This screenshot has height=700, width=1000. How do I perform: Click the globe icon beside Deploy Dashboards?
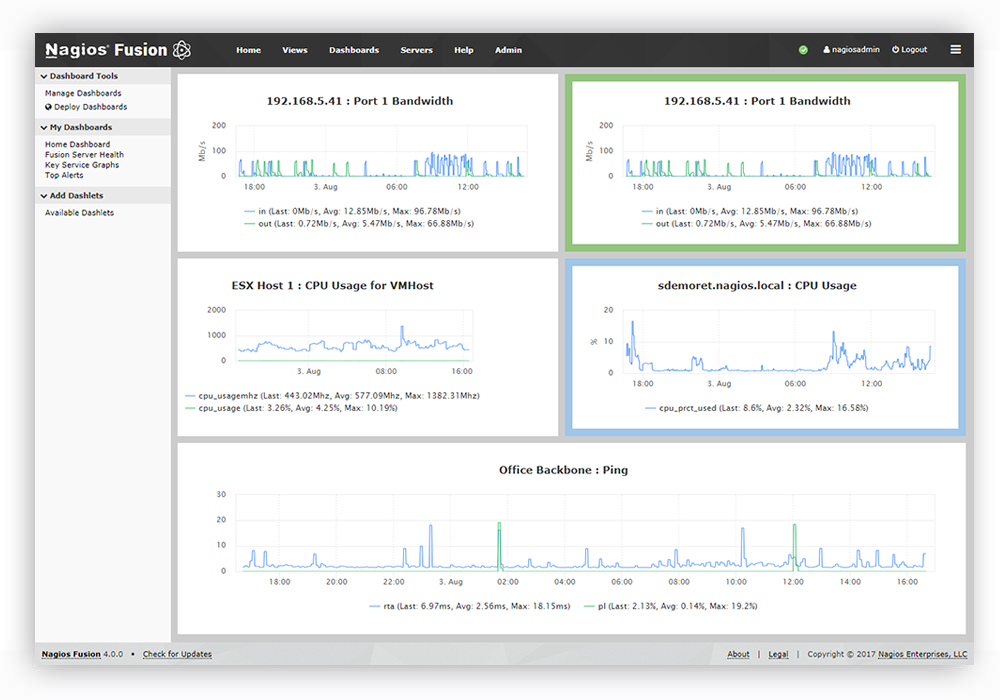tap(48, 107)
